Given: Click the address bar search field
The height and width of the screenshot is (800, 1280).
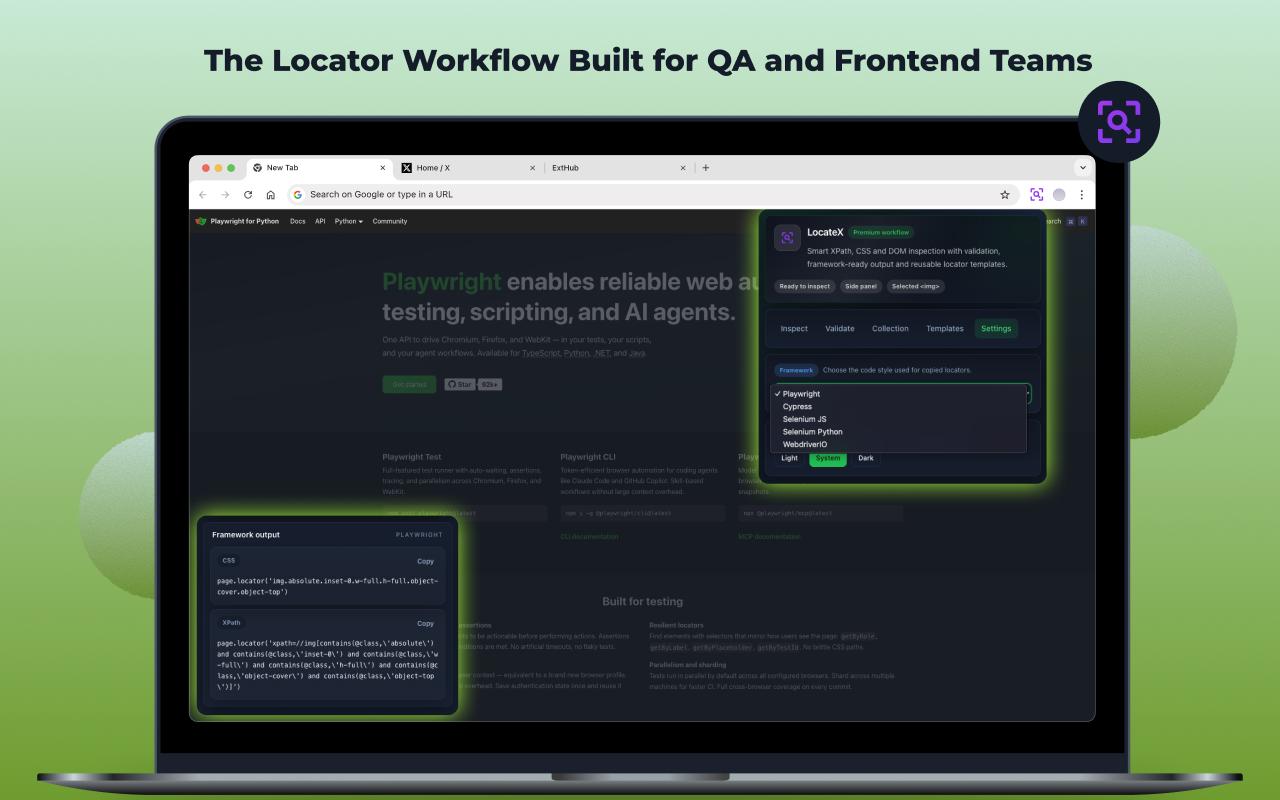Looking at the screenshot, I should point(652,194).
